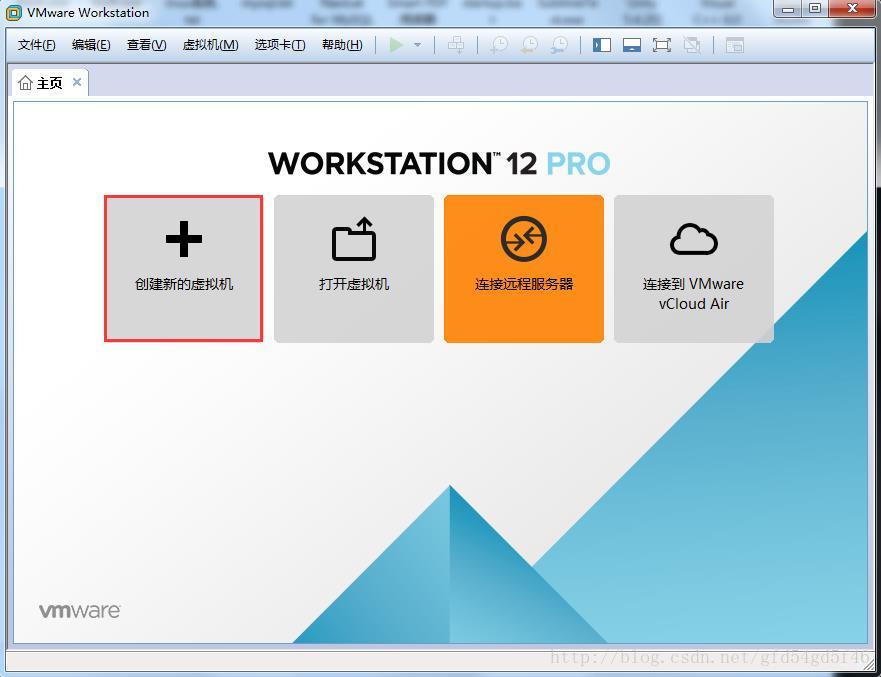Click the Send Ctrl+Alt+Del toolbar icon
881x677 pixels.
coord(456,45)
